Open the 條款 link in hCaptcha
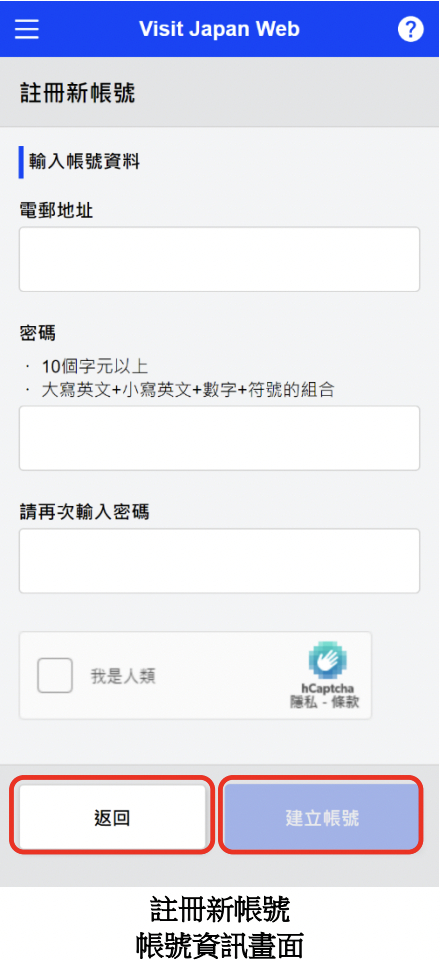Viewport: 440px width, 962px height. click(x=347, y=701)
